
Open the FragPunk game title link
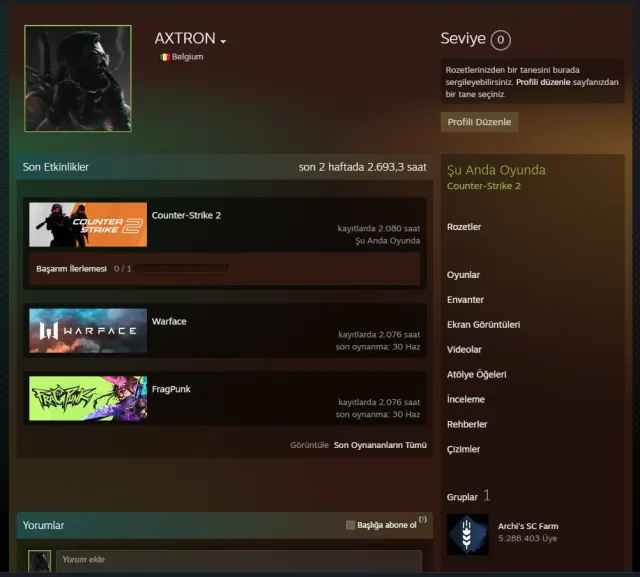point(171,389)
